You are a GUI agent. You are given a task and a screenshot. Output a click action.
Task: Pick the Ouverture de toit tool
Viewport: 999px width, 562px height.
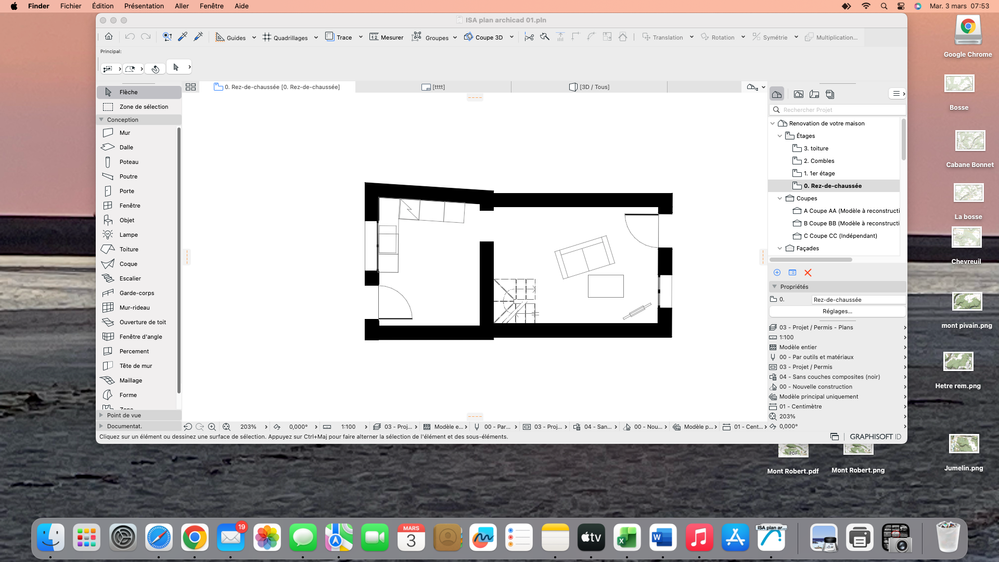point(139,322)
